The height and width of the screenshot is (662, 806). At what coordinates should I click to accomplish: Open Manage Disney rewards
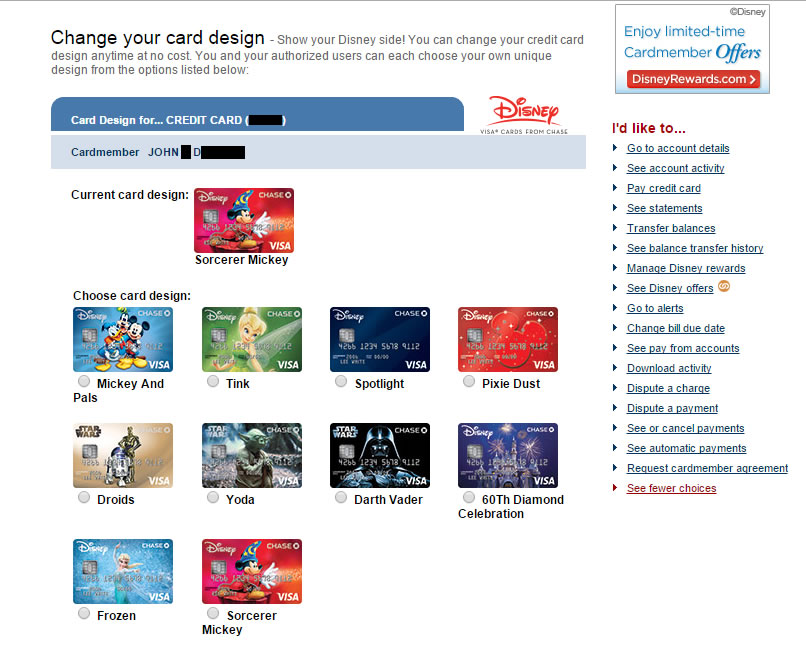pyautogui.click(x=685, y=268)
